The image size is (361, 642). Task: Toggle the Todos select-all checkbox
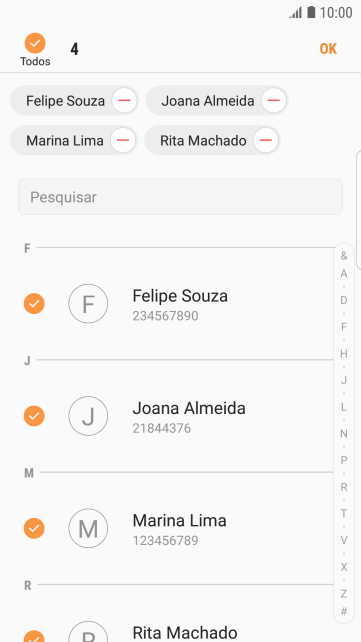click(35, 43)
